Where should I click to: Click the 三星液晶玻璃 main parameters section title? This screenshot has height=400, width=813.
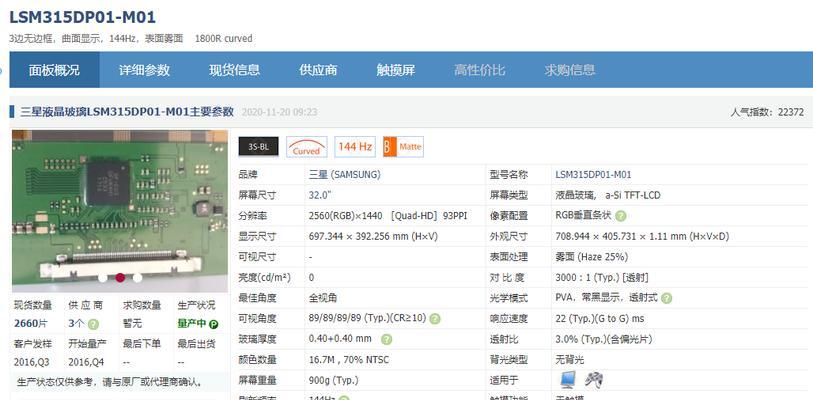(127, 112)
